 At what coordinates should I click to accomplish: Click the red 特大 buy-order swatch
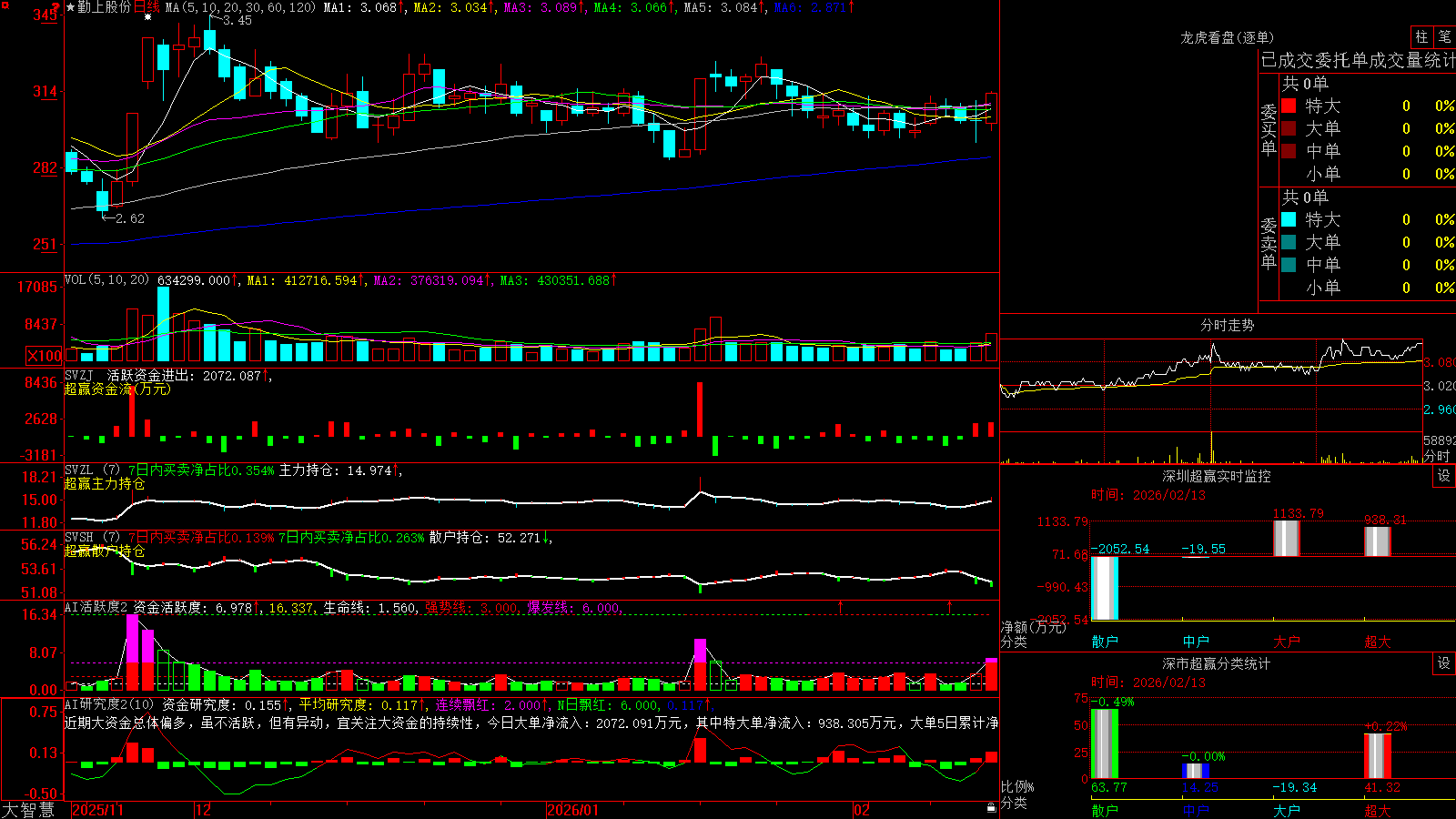click(1289, 106)
